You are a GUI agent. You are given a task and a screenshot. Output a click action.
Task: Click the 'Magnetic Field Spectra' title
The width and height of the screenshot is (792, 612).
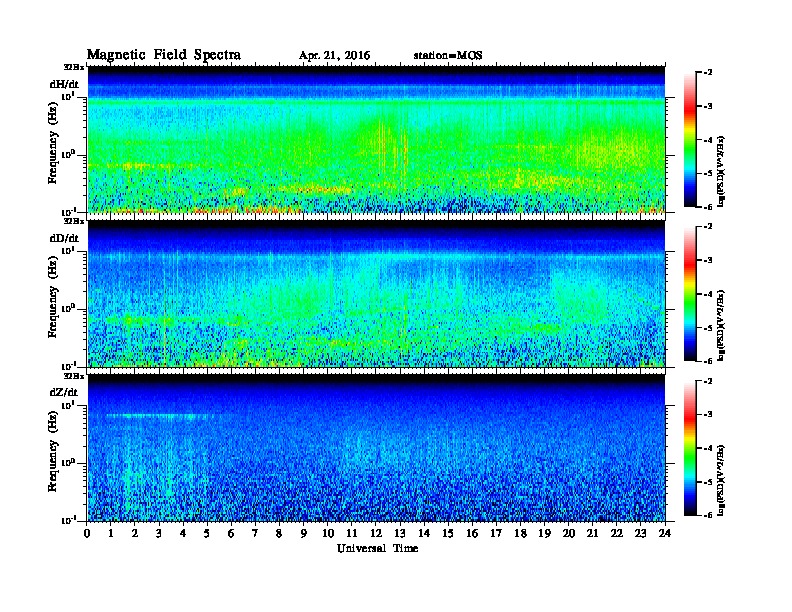(164, 55)
